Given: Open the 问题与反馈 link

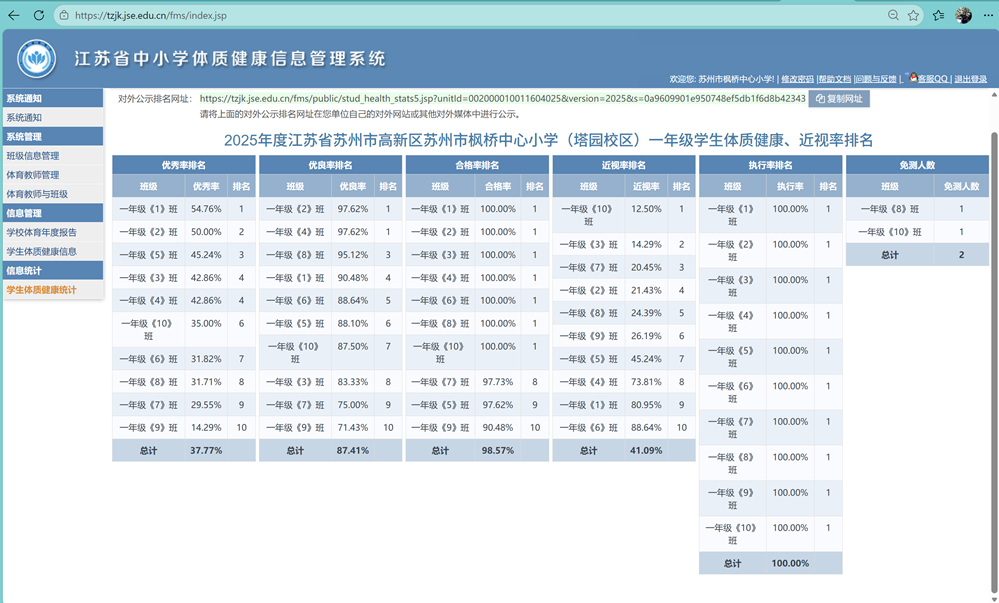Looking at the screenshot, I should pyautogui.click(x=875, y=79).
